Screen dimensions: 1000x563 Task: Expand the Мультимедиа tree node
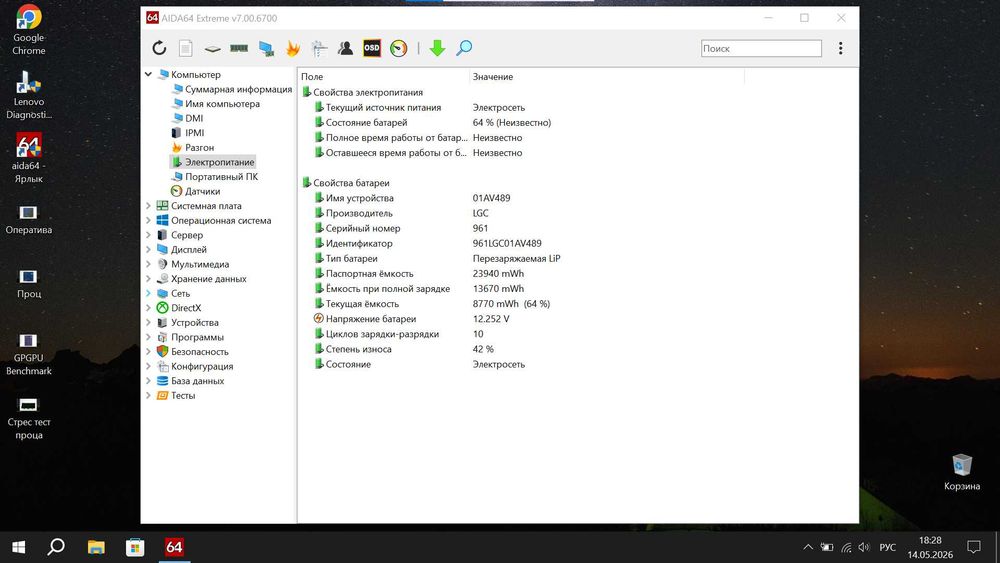[149, 264]
